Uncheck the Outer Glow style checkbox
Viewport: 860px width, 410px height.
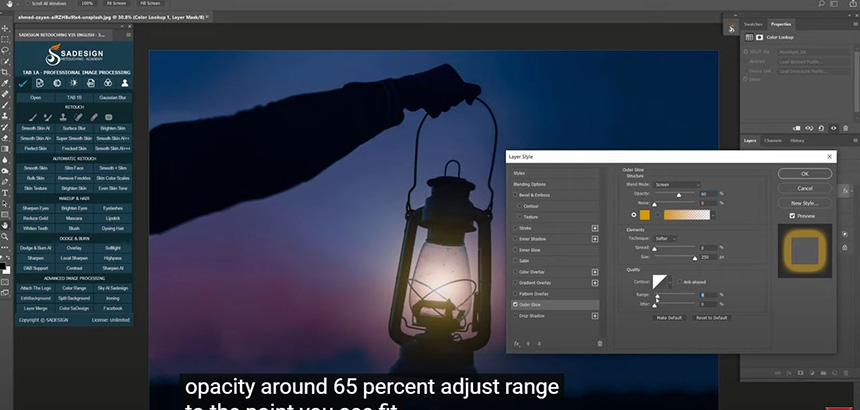click(x=516, y=303)
